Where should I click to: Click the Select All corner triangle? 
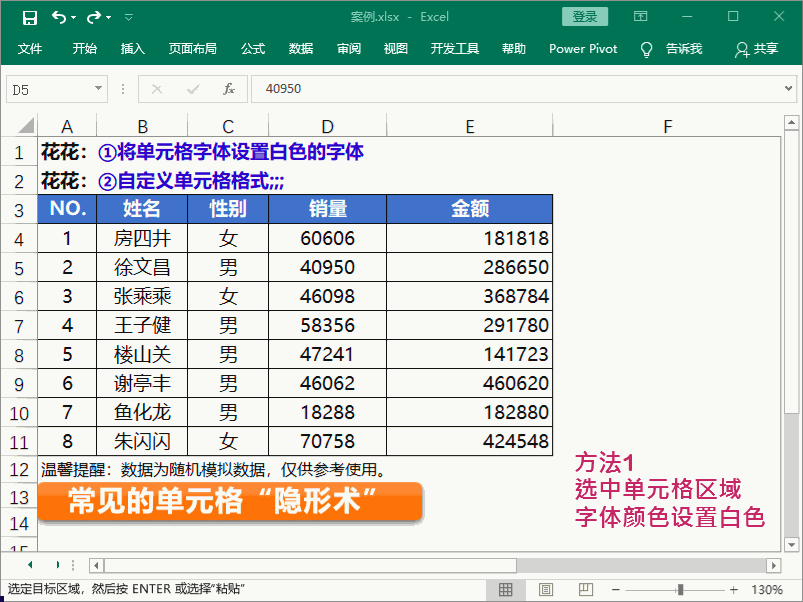click(x=25, y=126)
